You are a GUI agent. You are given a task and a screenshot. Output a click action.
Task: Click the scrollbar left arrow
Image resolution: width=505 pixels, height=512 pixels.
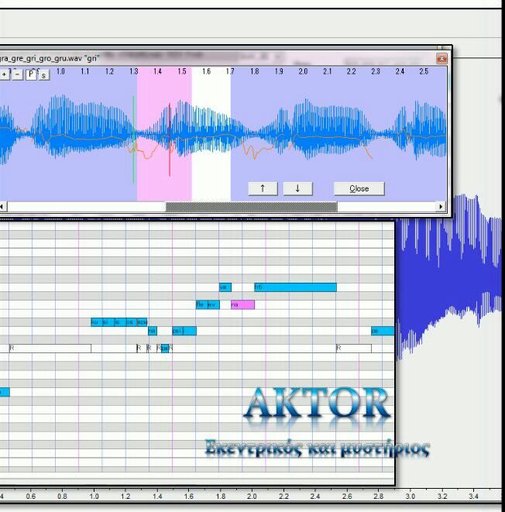point(3,207)
